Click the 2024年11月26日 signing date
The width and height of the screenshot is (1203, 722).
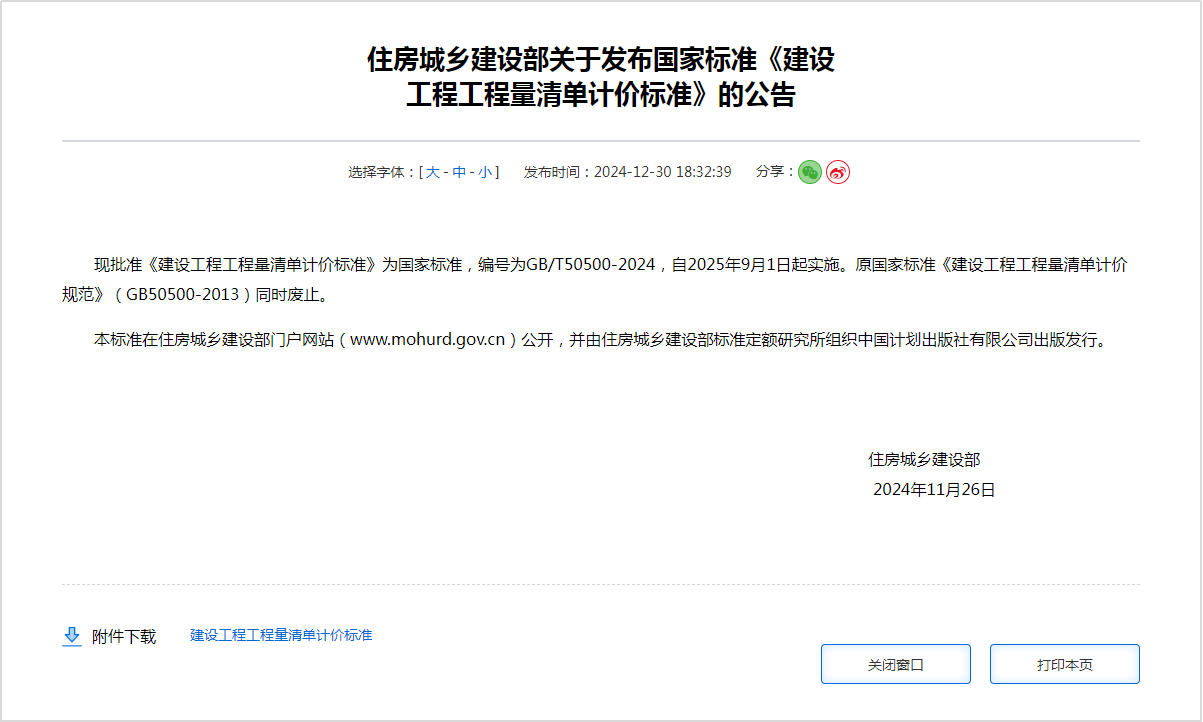click(x=934, y=489)
